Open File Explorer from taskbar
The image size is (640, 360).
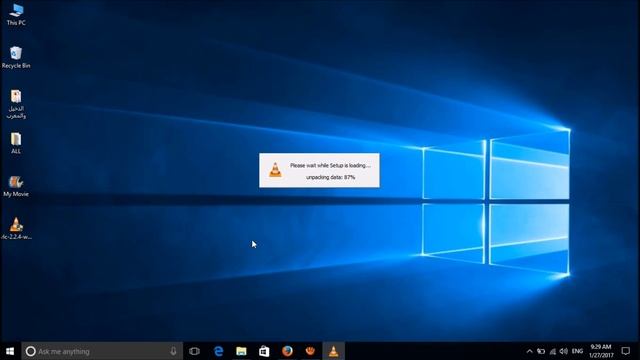click(241, 351)
